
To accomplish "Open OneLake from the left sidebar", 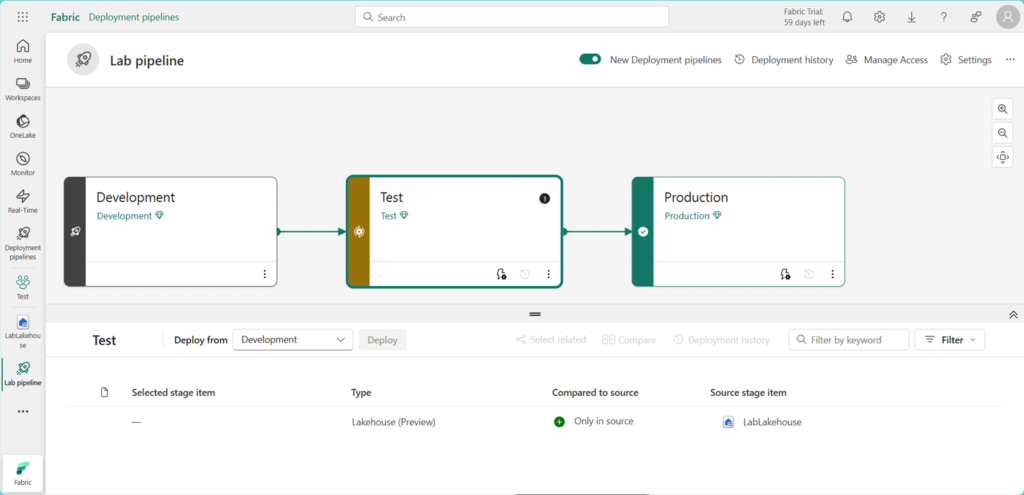I will coord(22,126).
